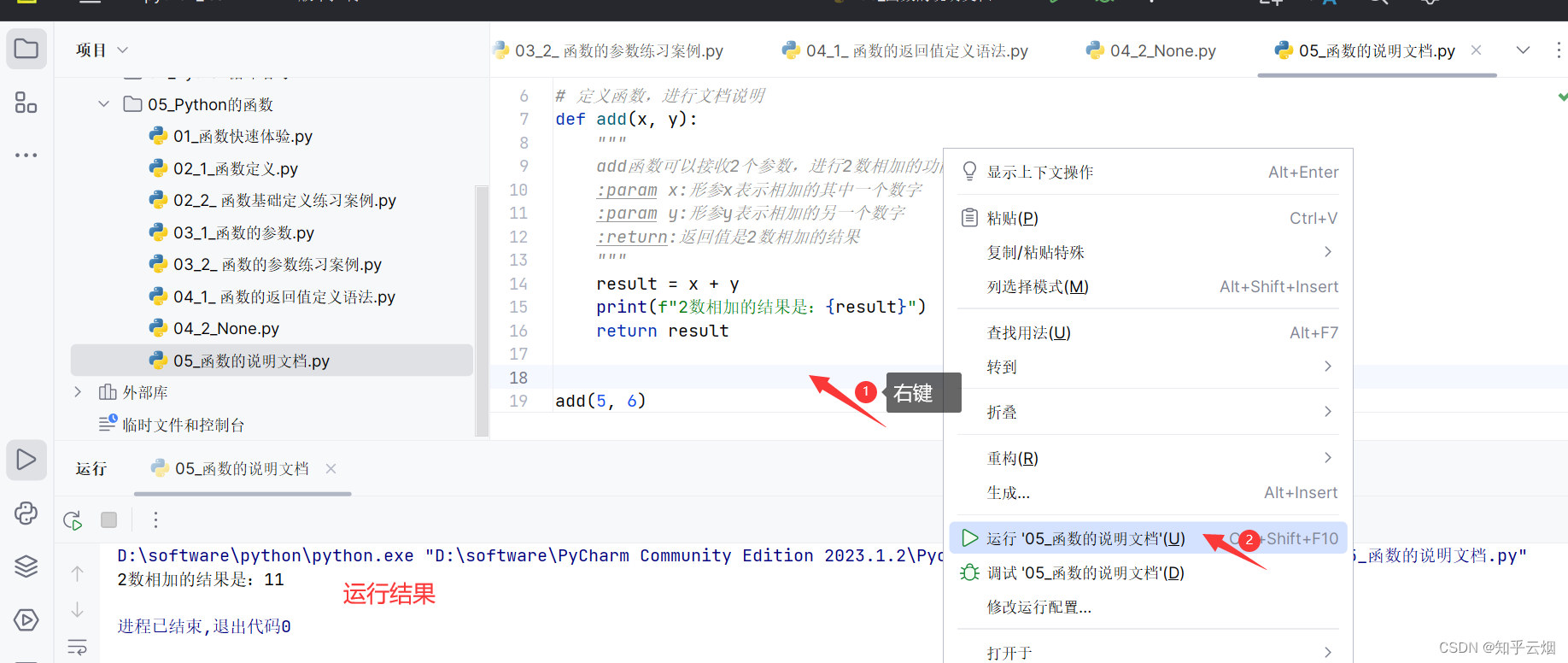1568x663 pixels.
Task: Open more run actions vertical dots
Action: coord(155,519)
